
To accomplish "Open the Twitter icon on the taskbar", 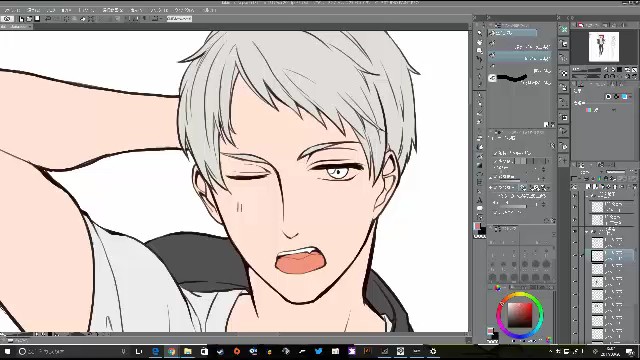I will tap(318, 351).
